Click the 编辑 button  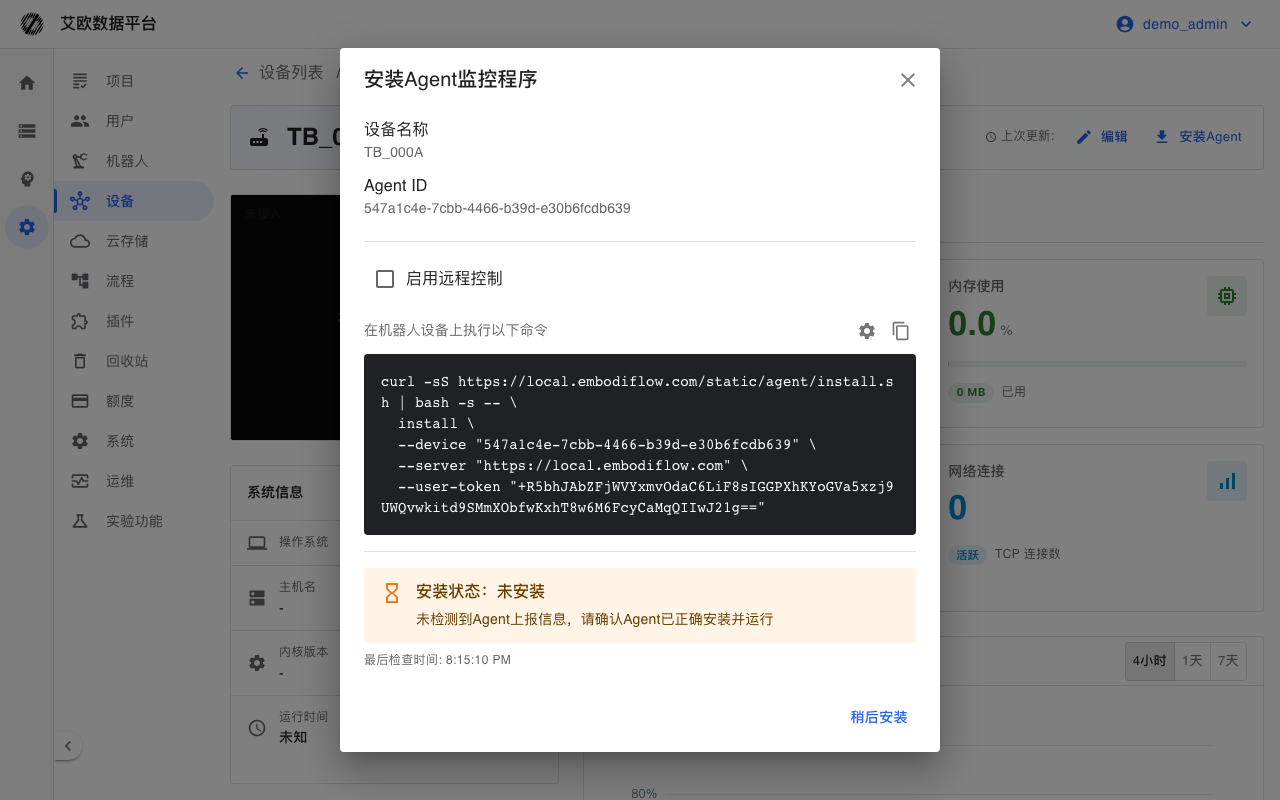[1102, 137]
